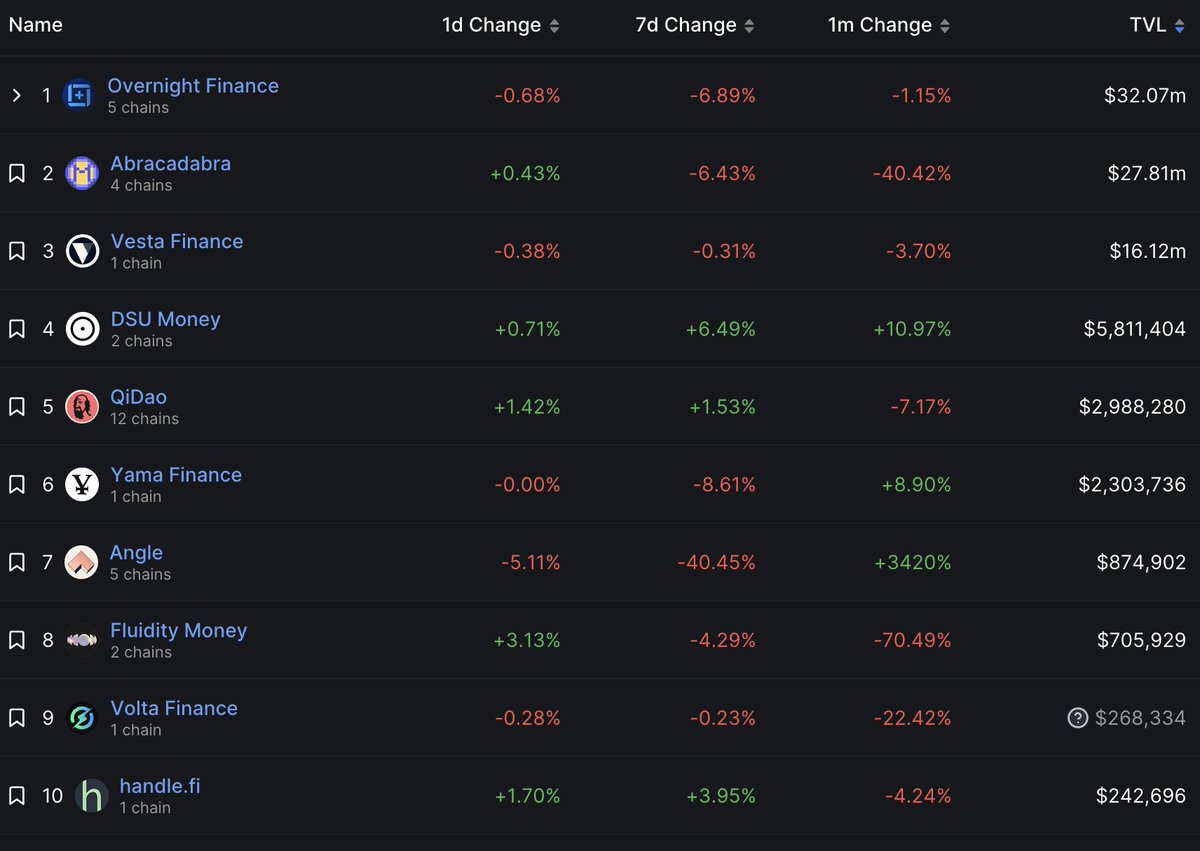1200x851 pixels.
Task: Open the Fluidity Money protocol page
Action: click(178, 630)
